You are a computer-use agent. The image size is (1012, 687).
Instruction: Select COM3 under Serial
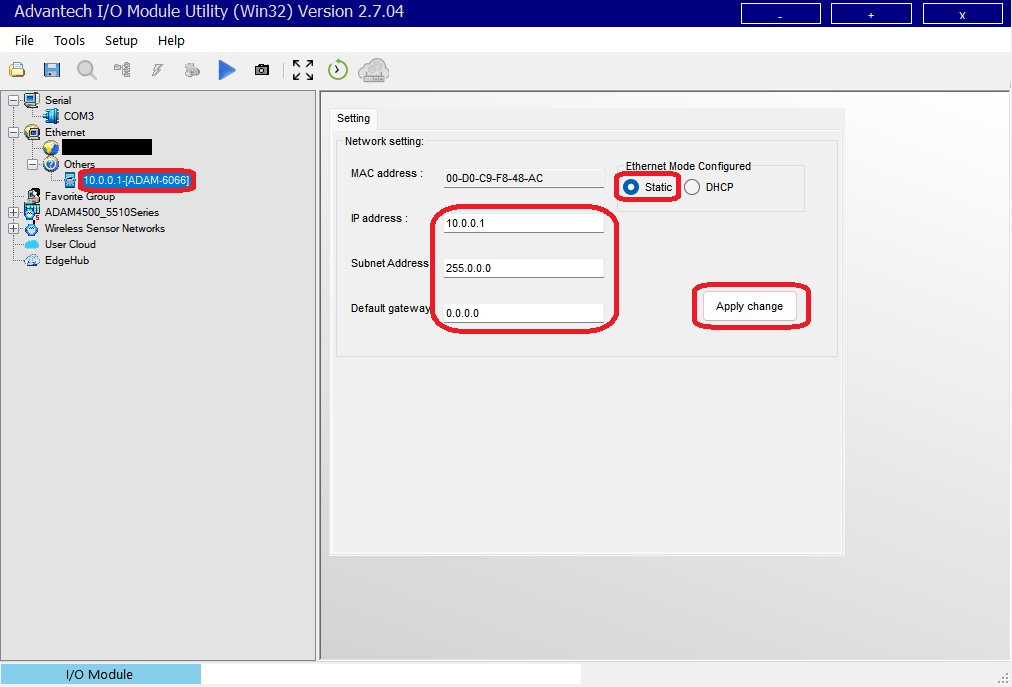[x=78, y=116]
